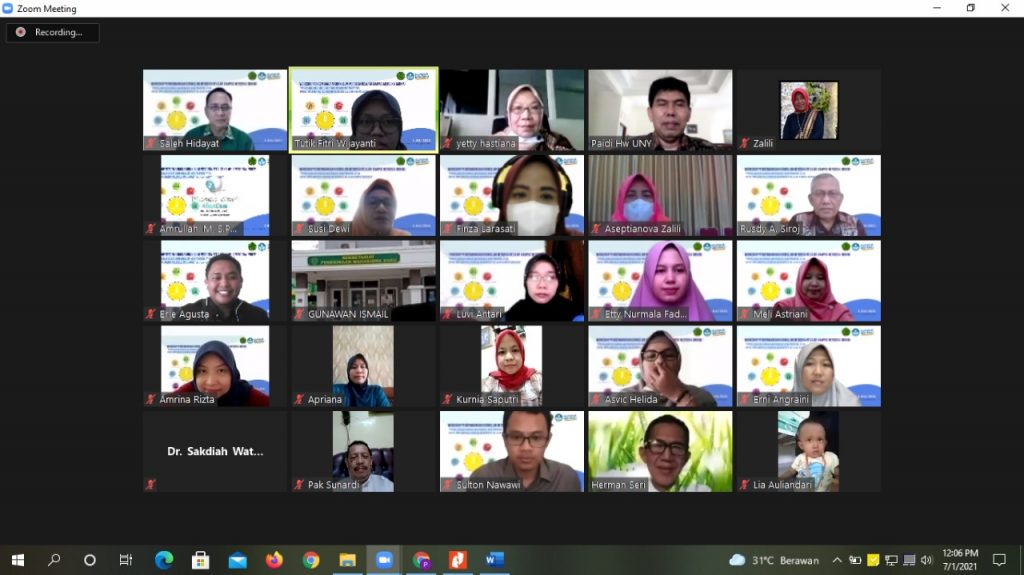Image resolution: width=1024 pixels, height=575 pixels.
Task: Switch to Microsoft Word in taskbar
Action: point(495,560)
